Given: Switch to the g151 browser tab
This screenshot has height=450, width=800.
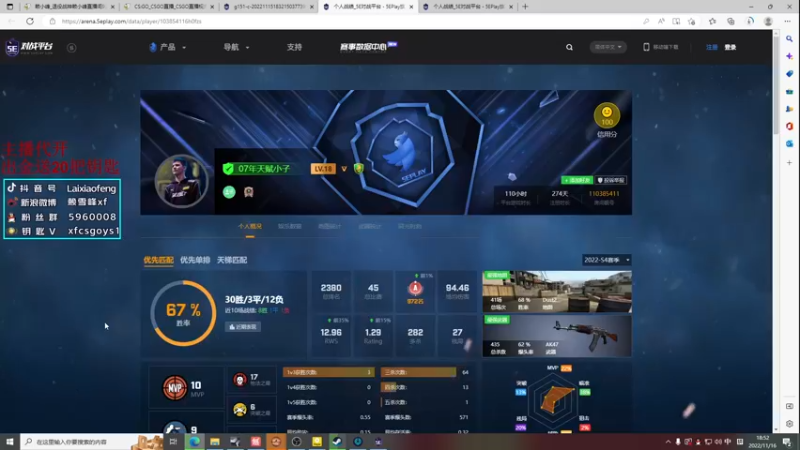Looking at the screenshot, I should tap(269, 7).
